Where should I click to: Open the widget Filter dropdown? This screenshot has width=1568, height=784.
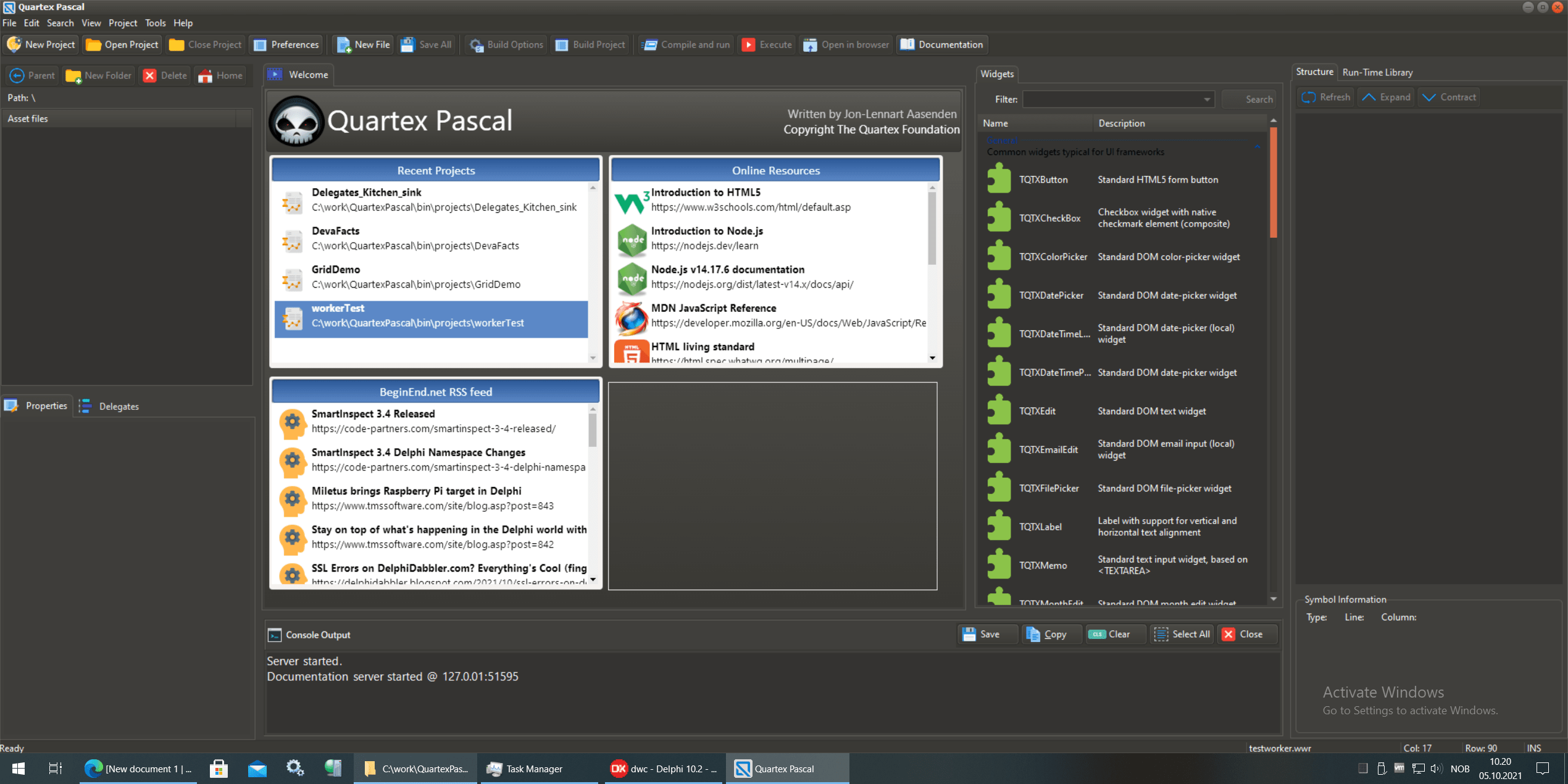[1206, 99]
